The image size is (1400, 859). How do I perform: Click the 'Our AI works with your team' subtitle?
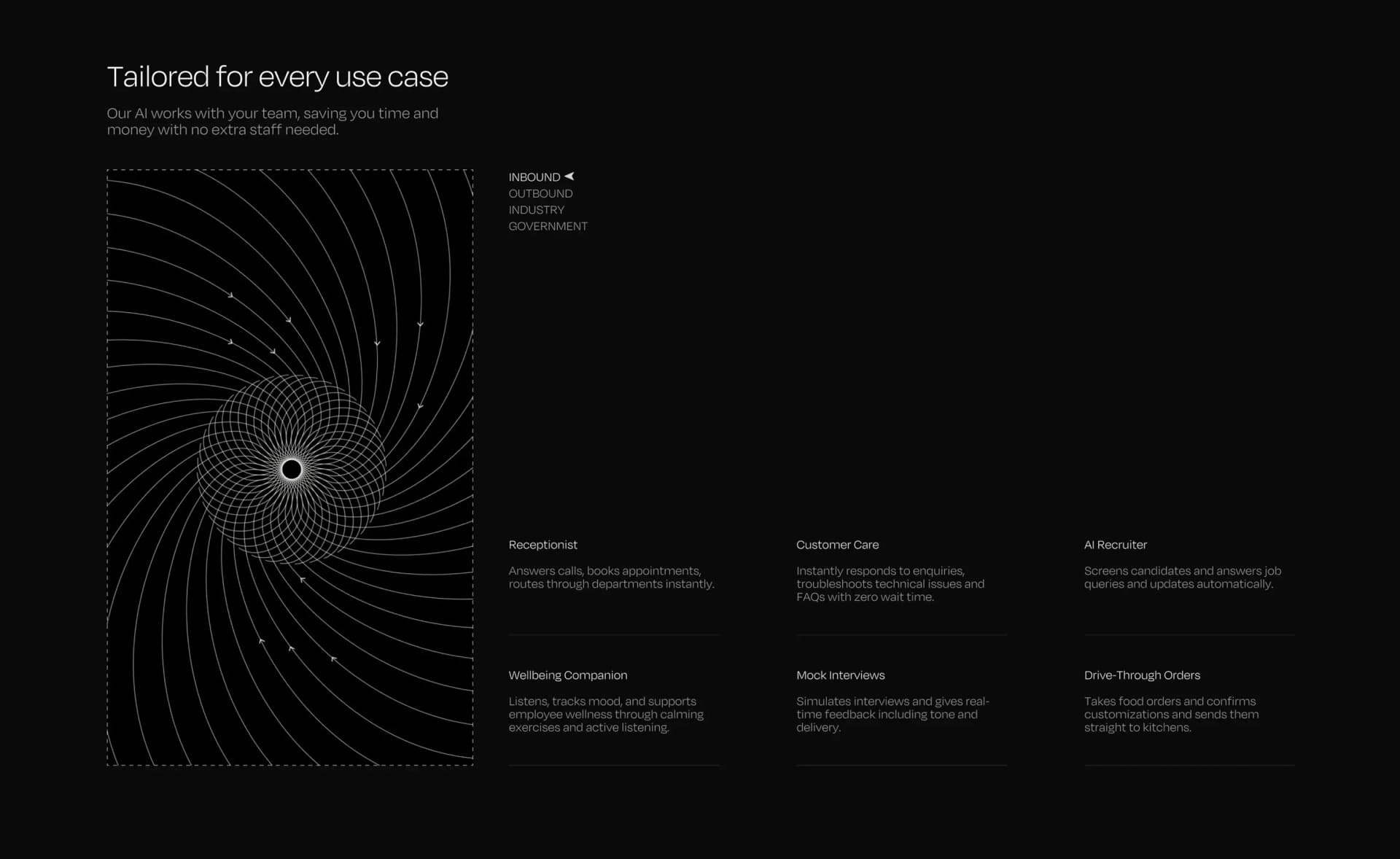point(272,122)
